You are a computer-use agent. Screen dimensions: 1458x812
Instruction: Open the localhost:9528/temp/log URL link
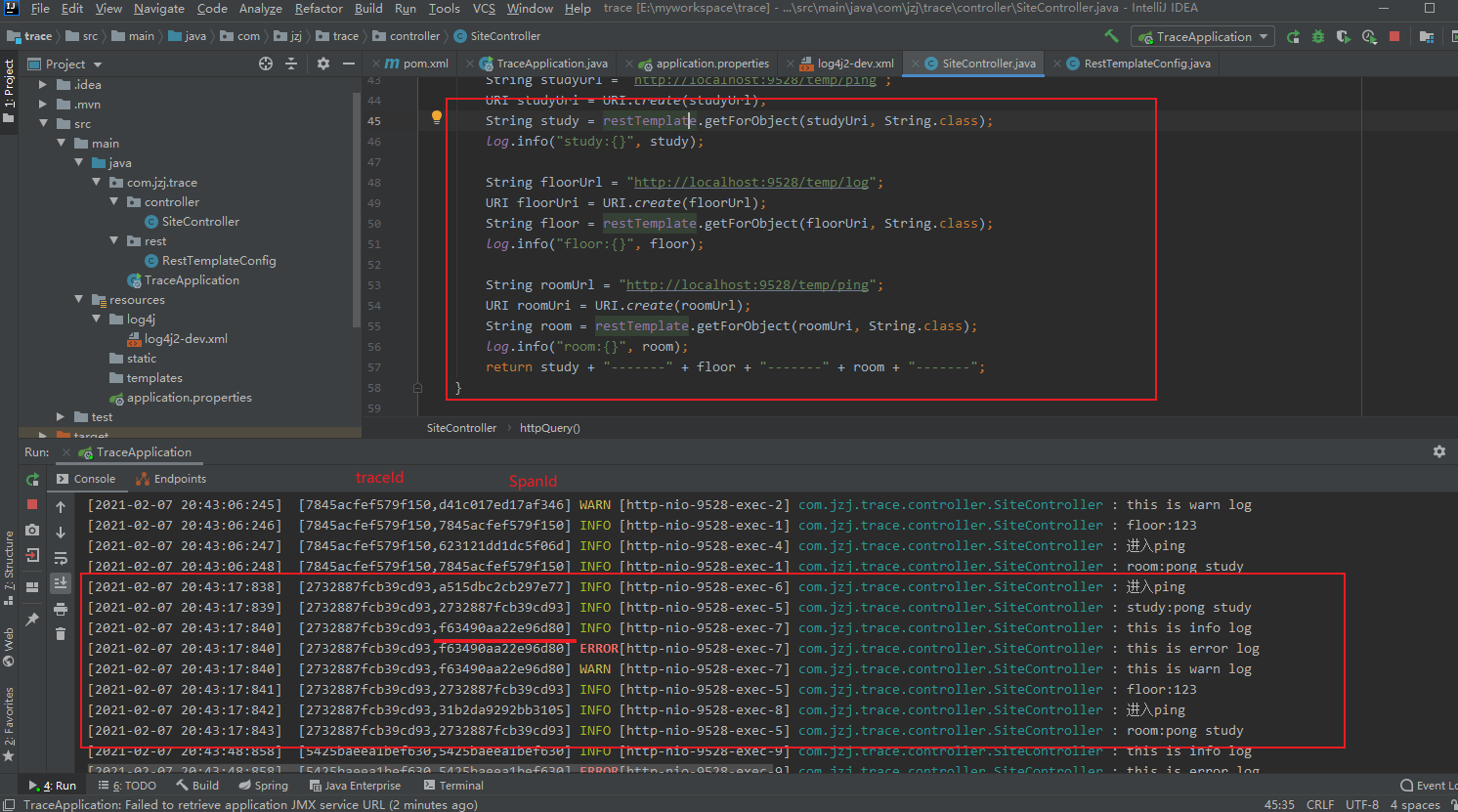click(x=750, y=182)
